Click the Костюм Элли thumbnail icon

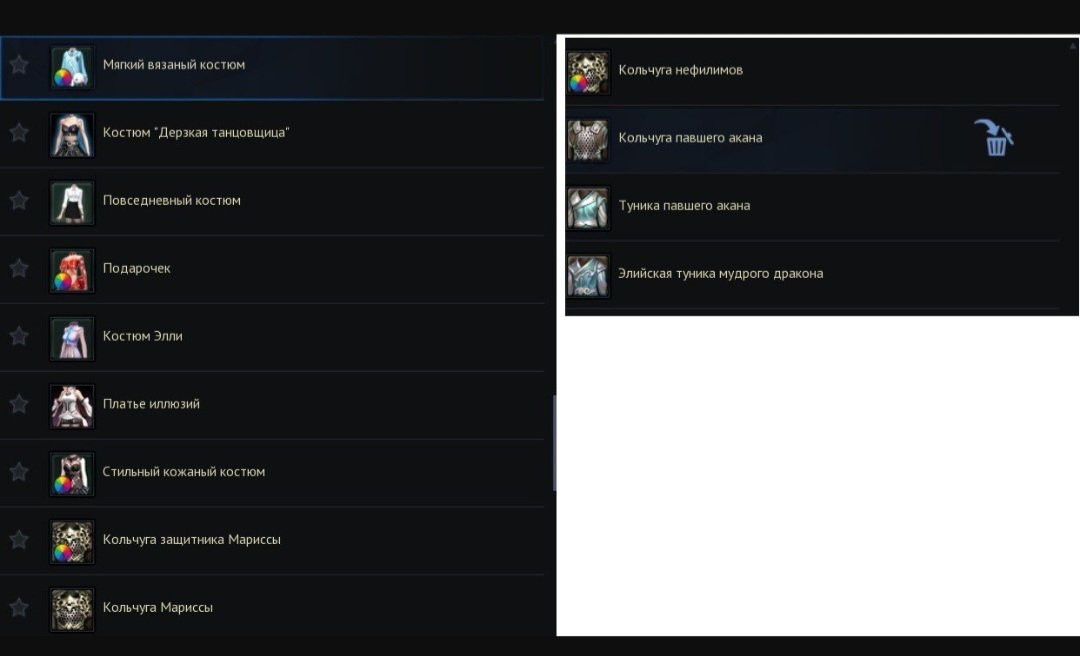[72, 338]
